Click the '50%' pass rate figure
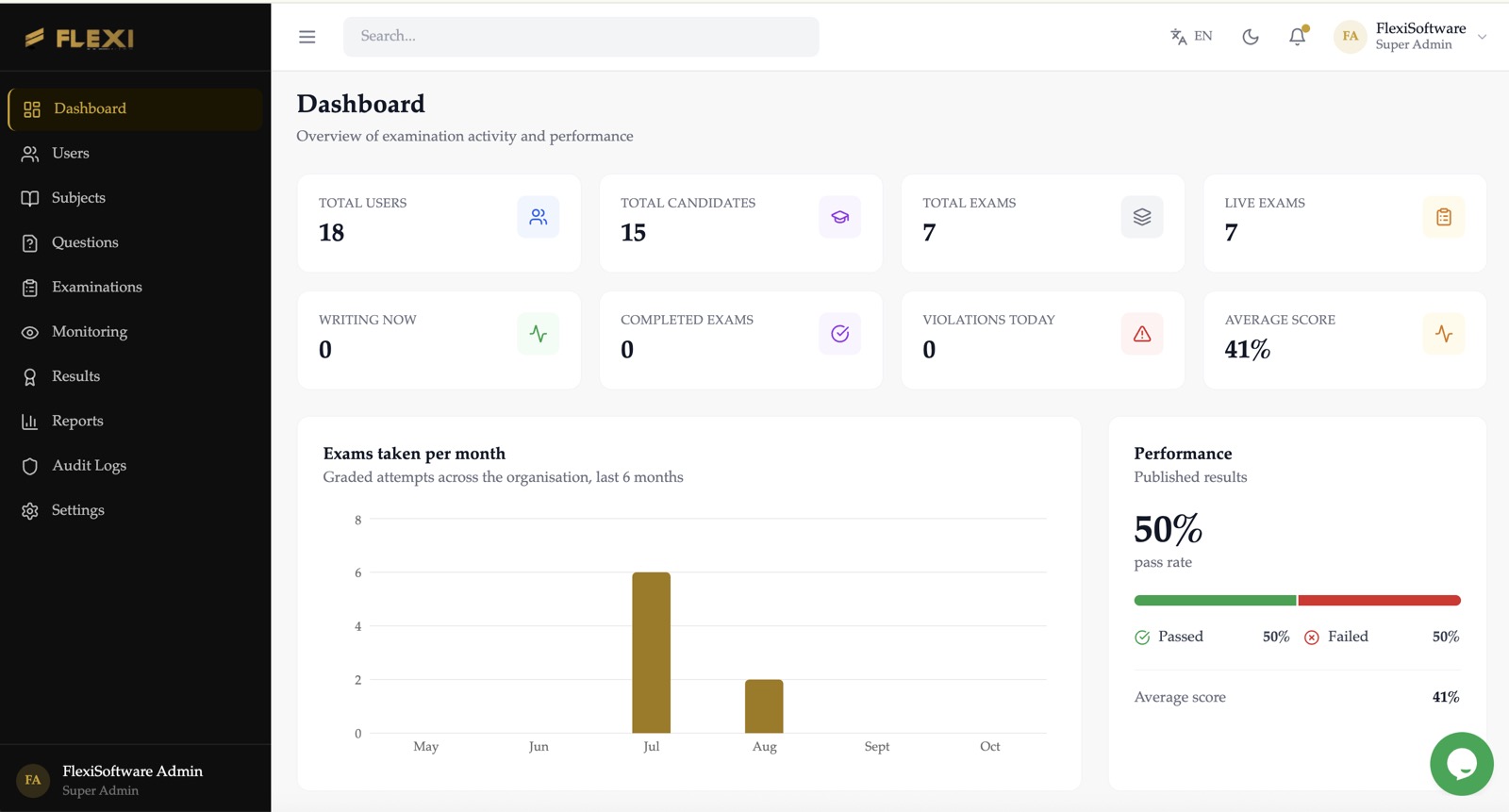 click(1169, 529)
